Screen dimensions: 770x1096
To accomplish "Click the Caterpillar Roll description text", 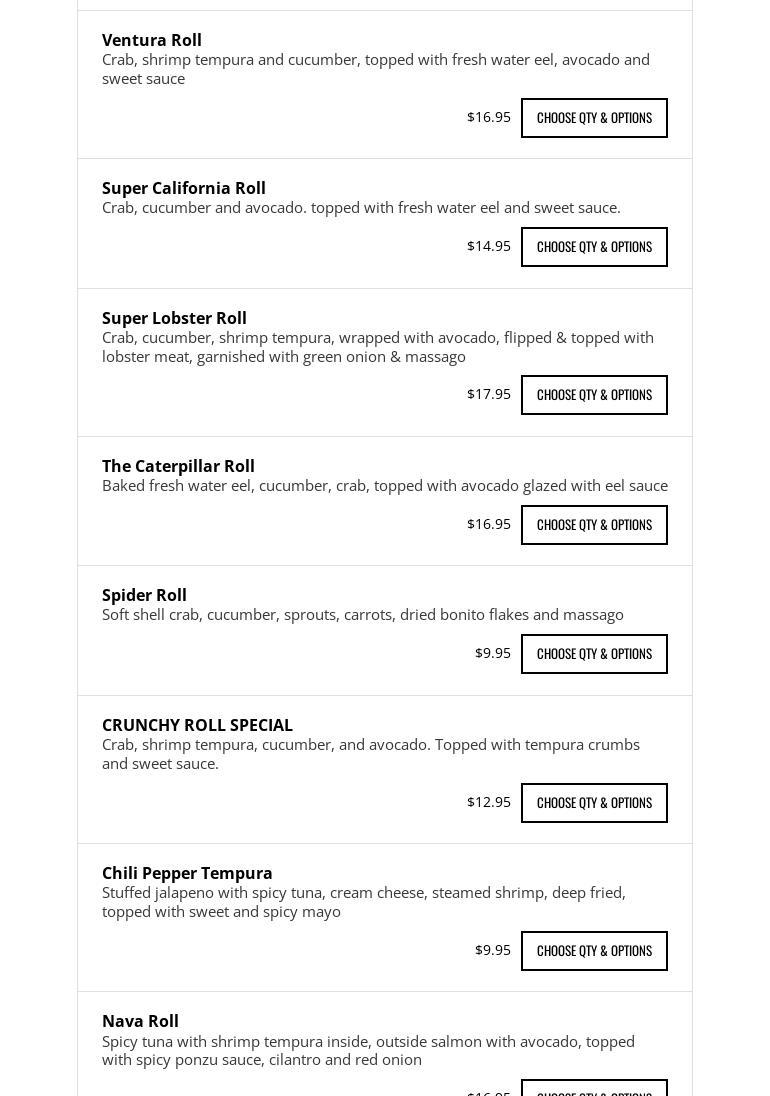I will [x=385, y=486].
